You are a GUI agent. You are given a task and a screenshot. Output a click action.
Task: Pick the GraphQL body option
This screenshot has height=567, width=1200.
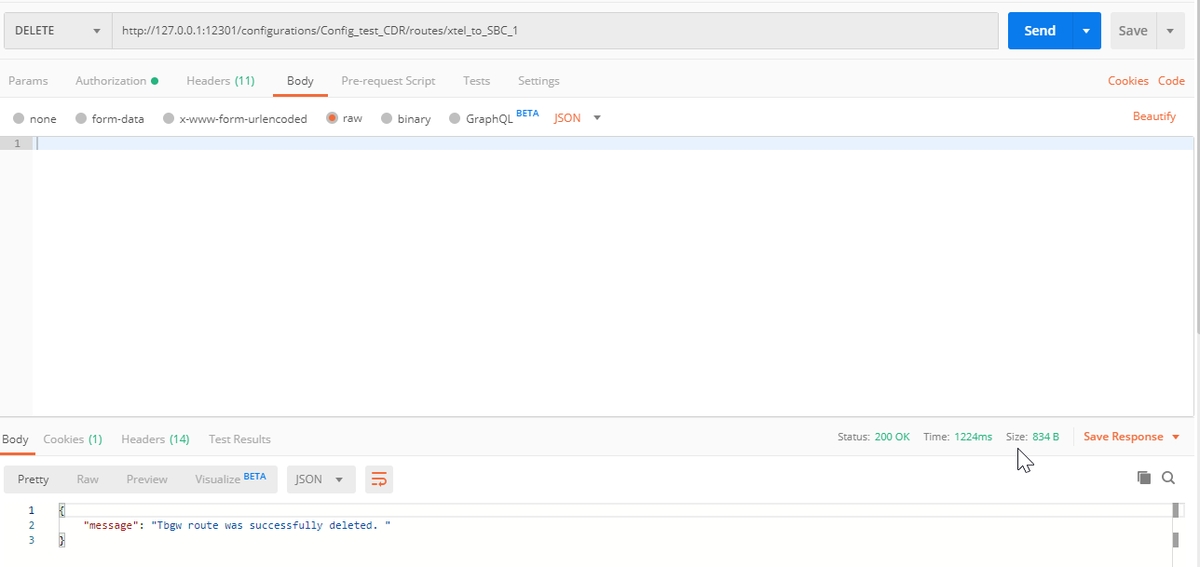coord(455,118)
